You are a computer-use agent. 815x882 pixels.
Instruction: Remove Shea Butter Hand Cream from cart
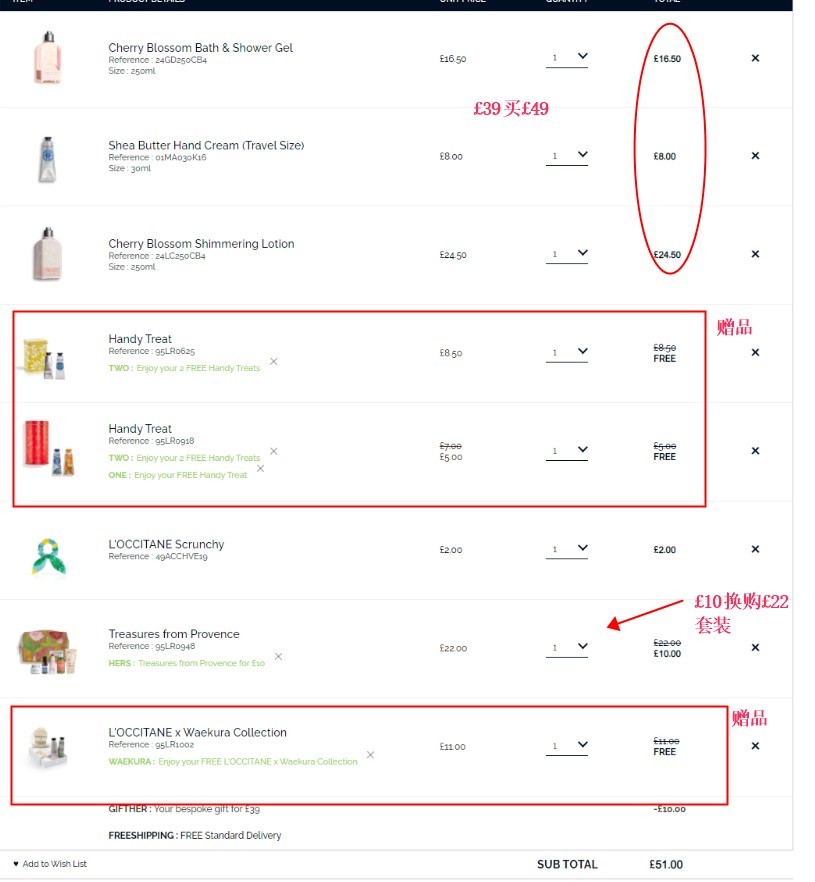(755, 156)
